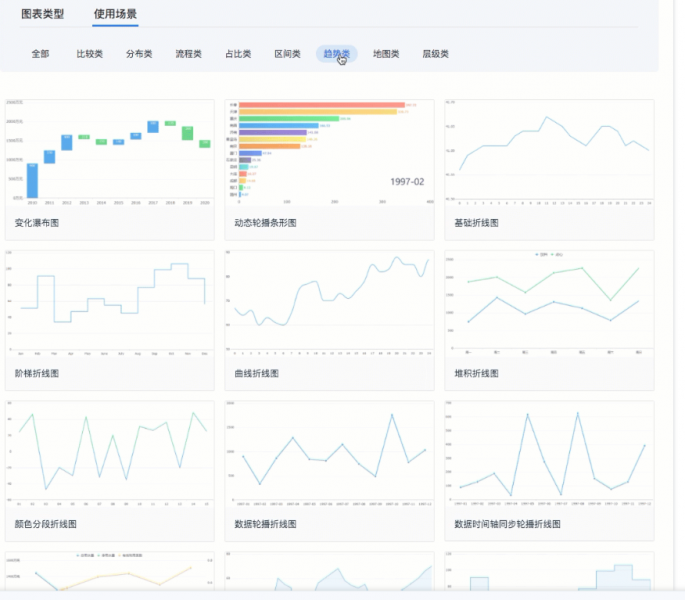Open the partially visible dual-axis line chart
Viewport: 685px width, 600px height.
click(110, 571)
